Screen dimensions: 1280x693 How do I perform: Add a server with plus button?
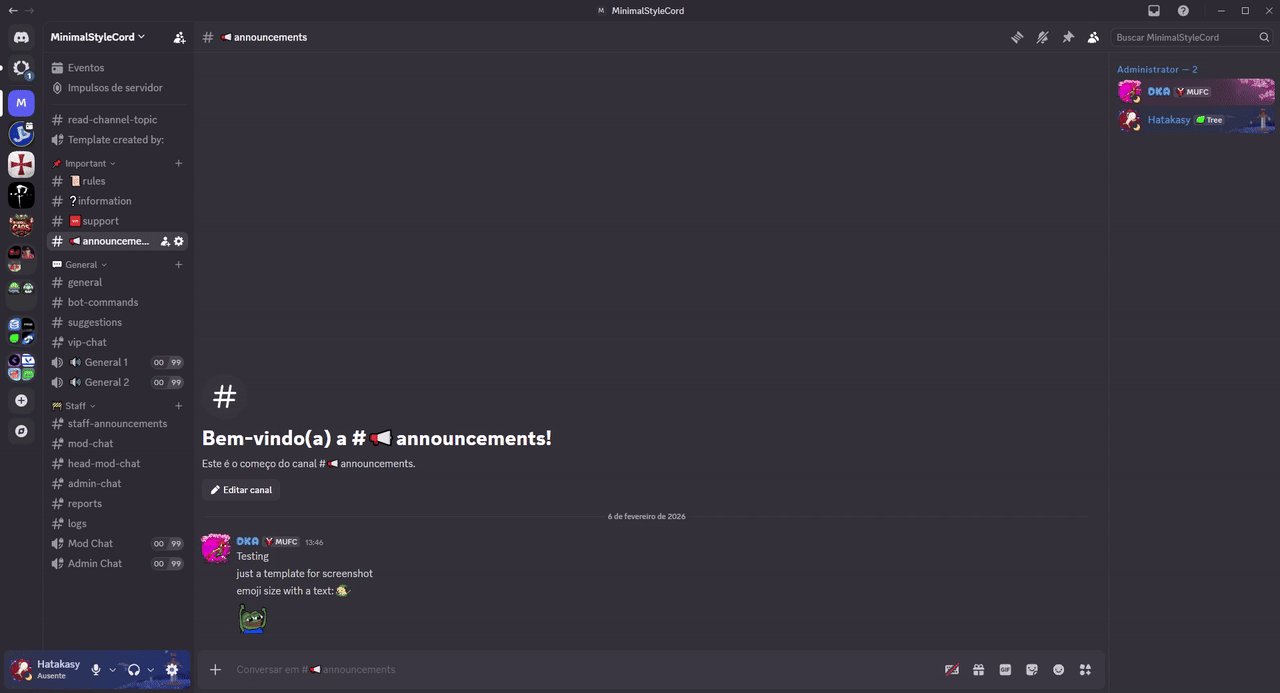21,400
